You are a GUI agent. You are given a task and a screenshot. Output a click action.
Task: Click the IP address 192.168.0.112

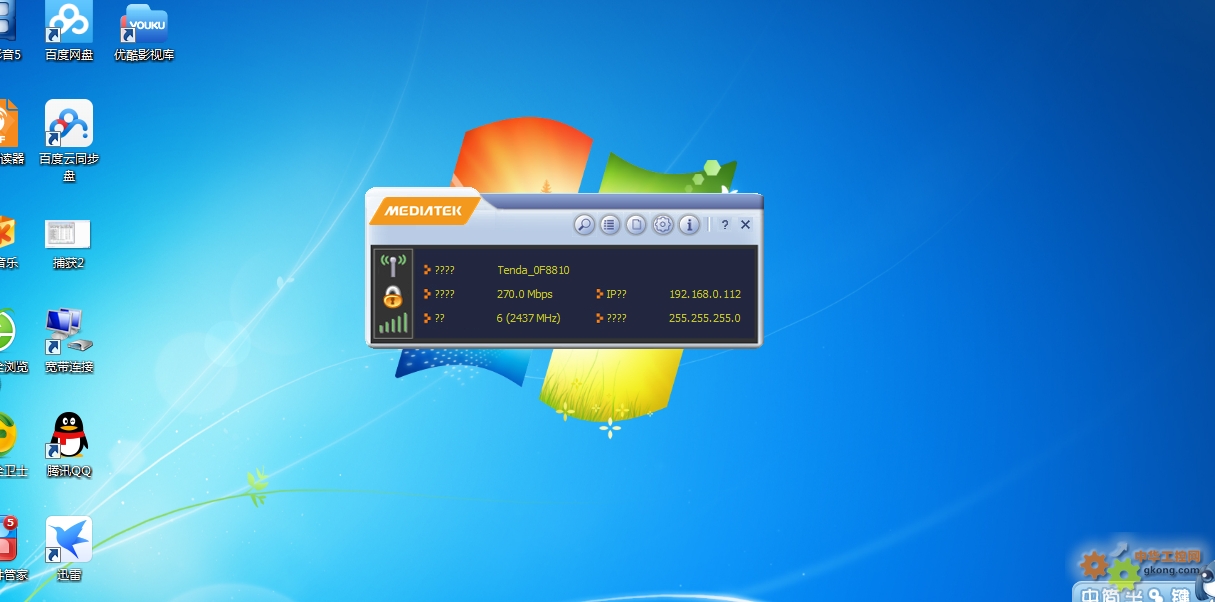705,294
